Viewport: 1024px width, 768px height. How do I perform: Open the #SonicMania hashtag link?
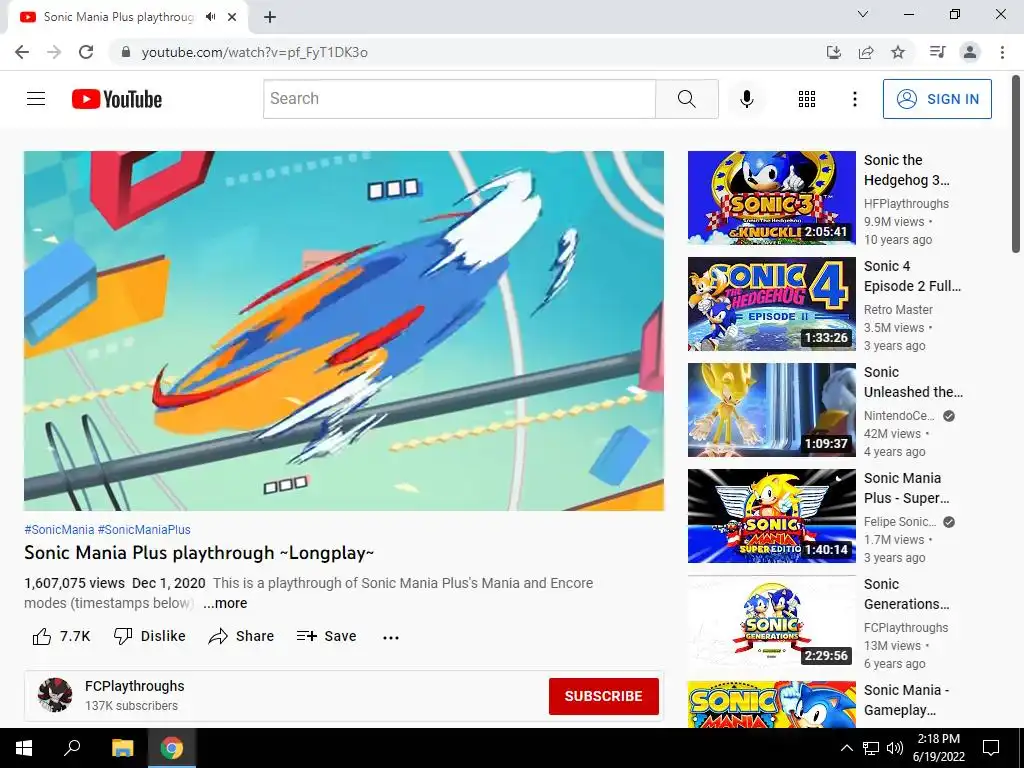coord(59,530)
